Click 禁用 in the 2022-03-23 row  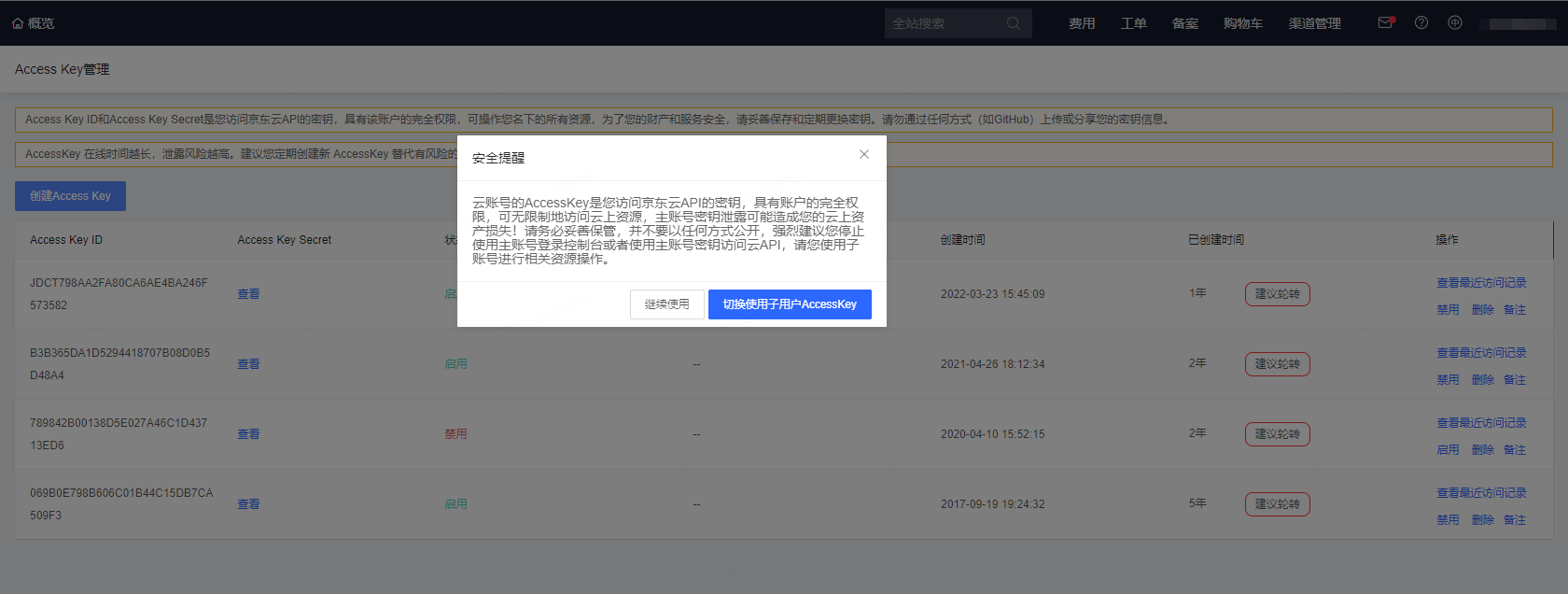[1448, 310]
